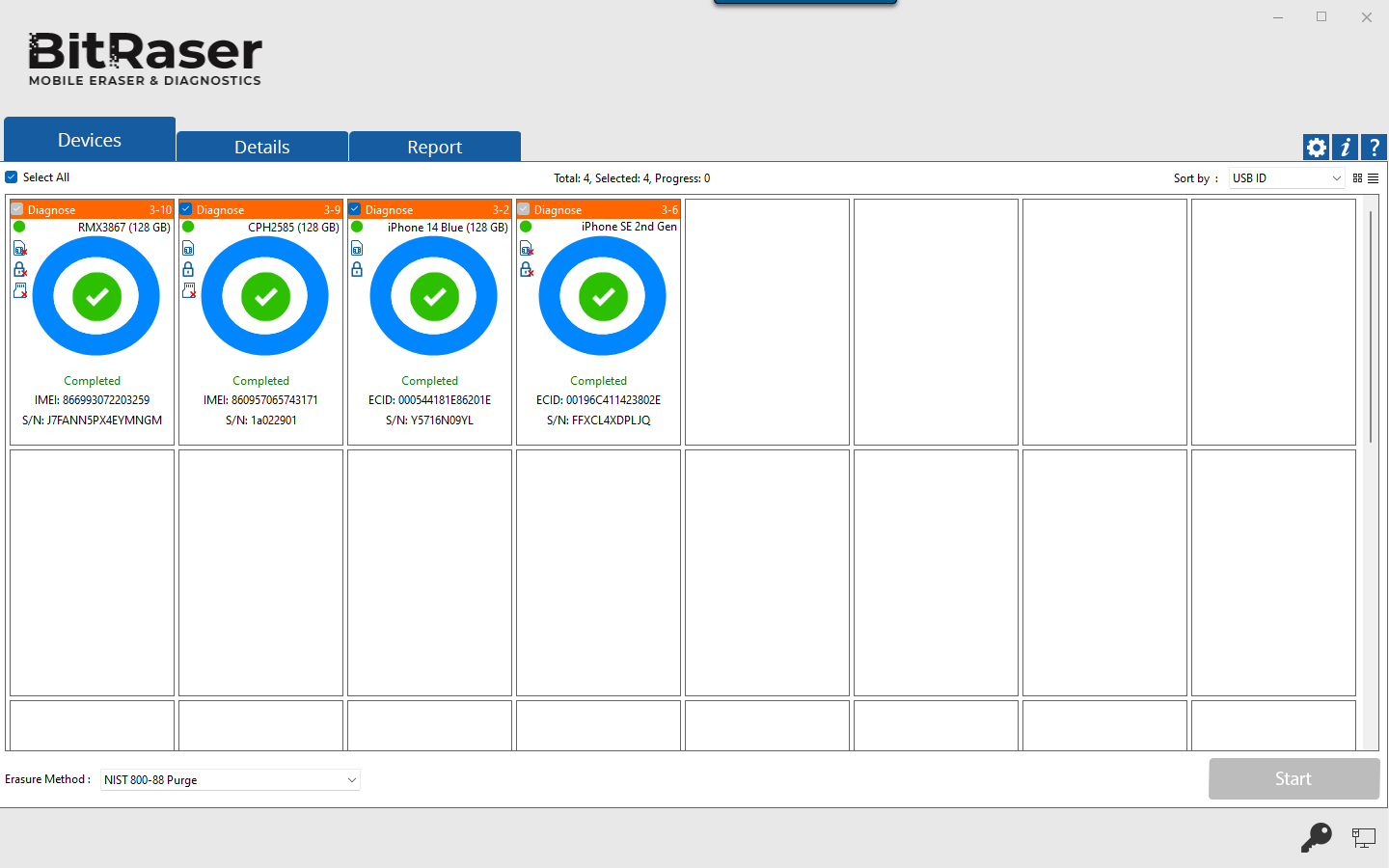Click the SD card icon on CPH2585 card

(189, 290)
